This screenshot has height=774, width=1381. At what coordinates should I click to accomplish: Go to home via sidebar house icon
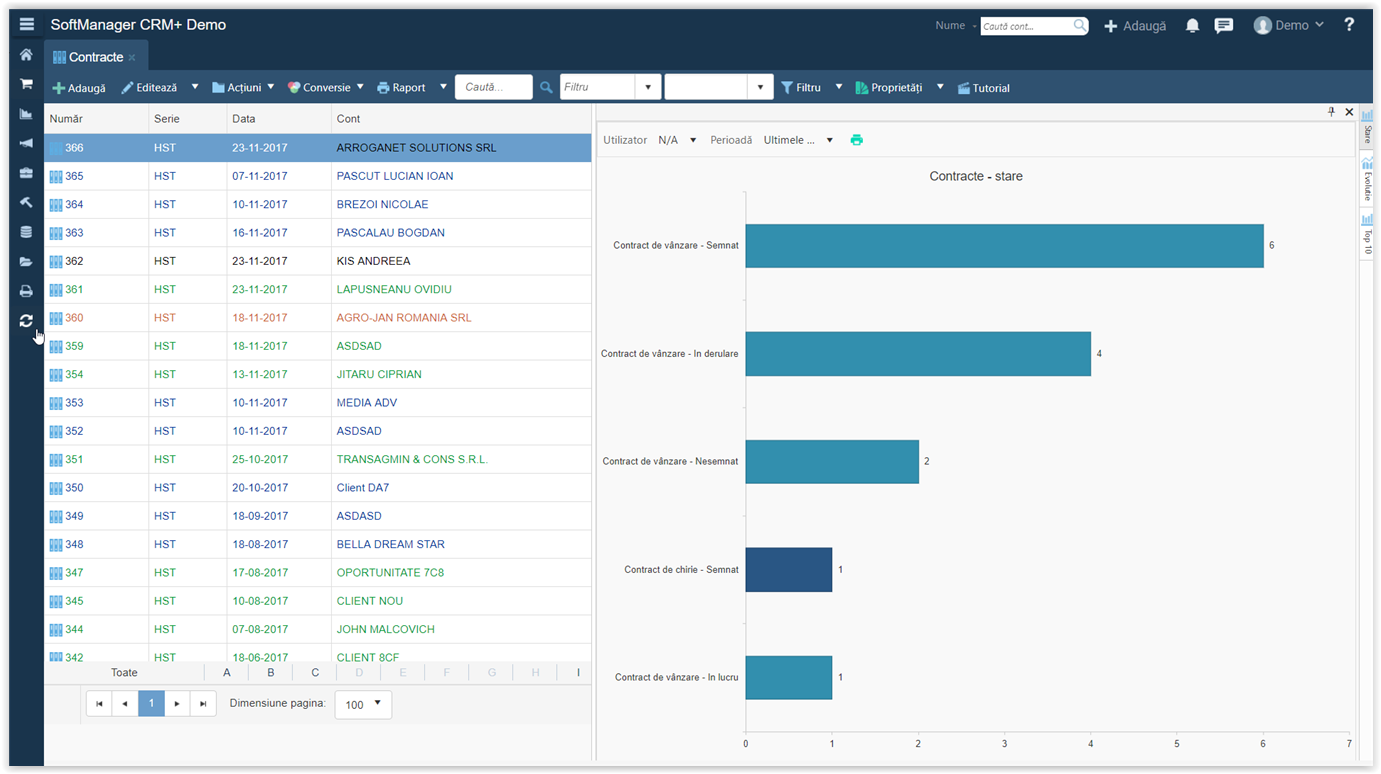coord(26,55)
